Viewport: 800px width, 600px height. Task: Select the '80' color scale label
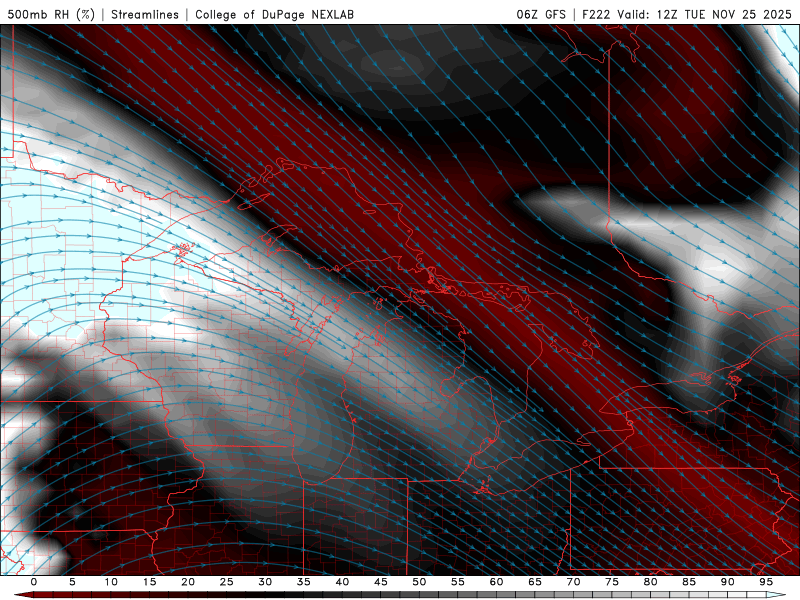point(650,582)
